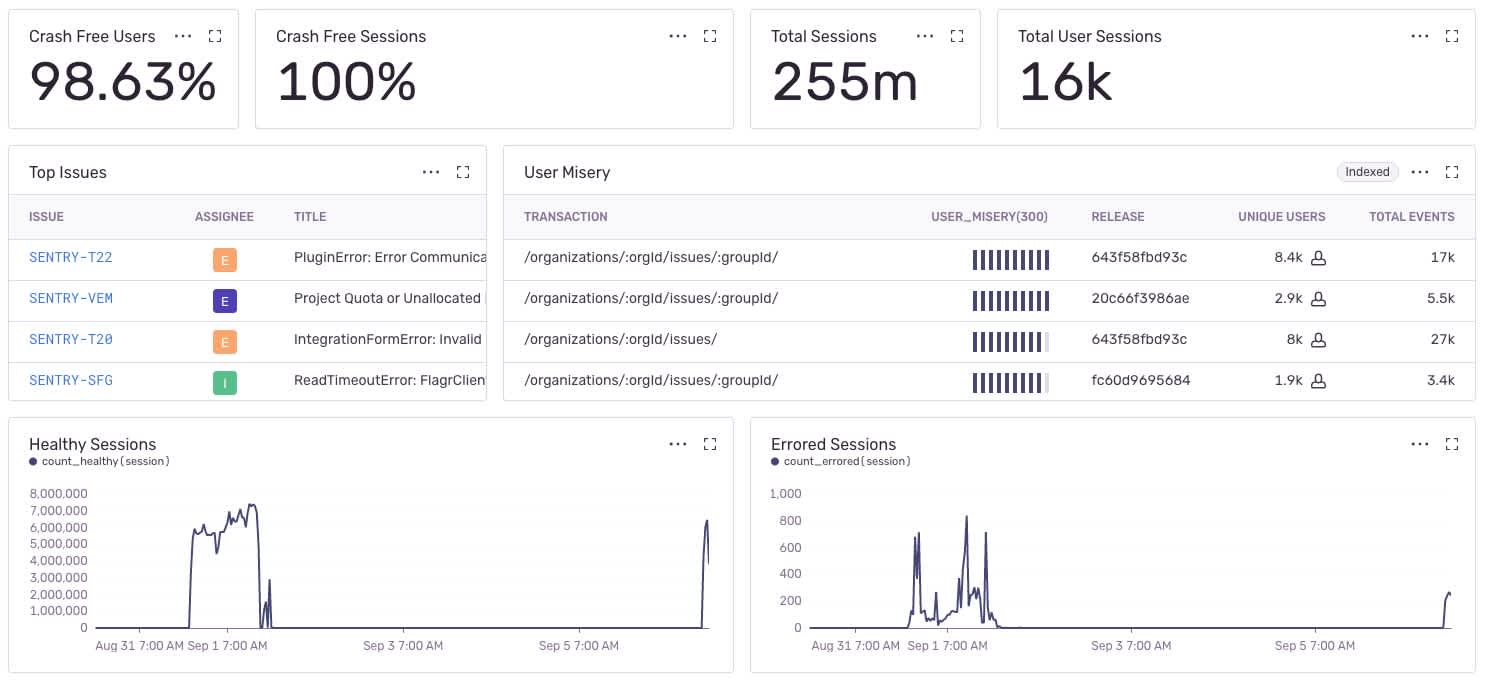Expand the Total Sessions widget to fullscreen
Viewport: 1490px width, 680px height.
pos(957,36)
